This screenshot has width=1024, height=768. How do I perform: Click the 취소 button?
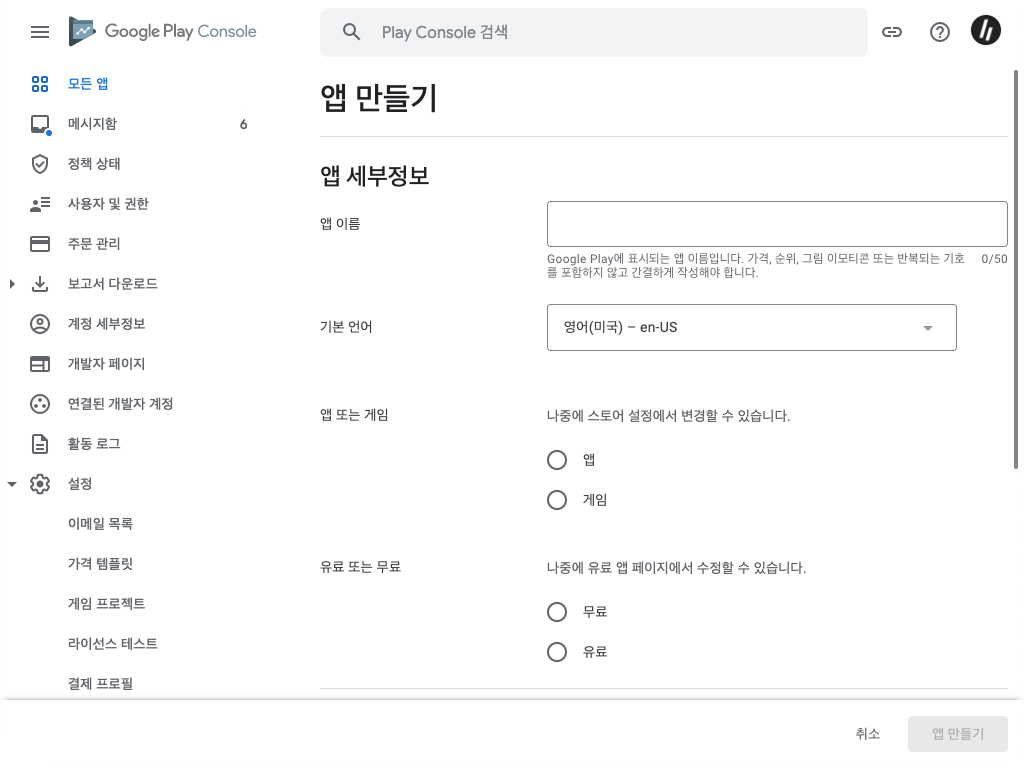click(867, 734)
